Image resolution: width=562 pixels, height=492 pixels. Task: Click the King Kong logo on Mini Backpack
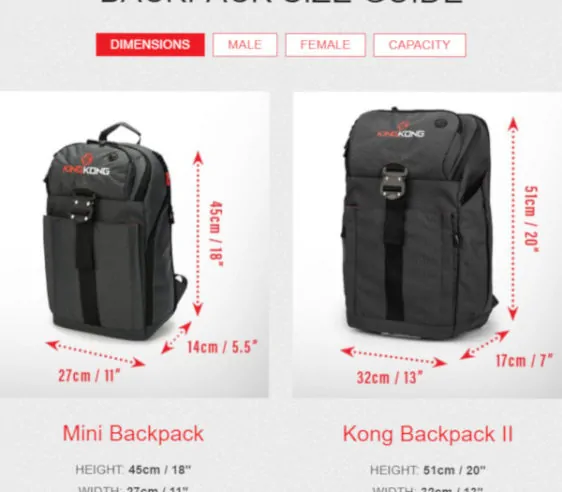point(86,165)
